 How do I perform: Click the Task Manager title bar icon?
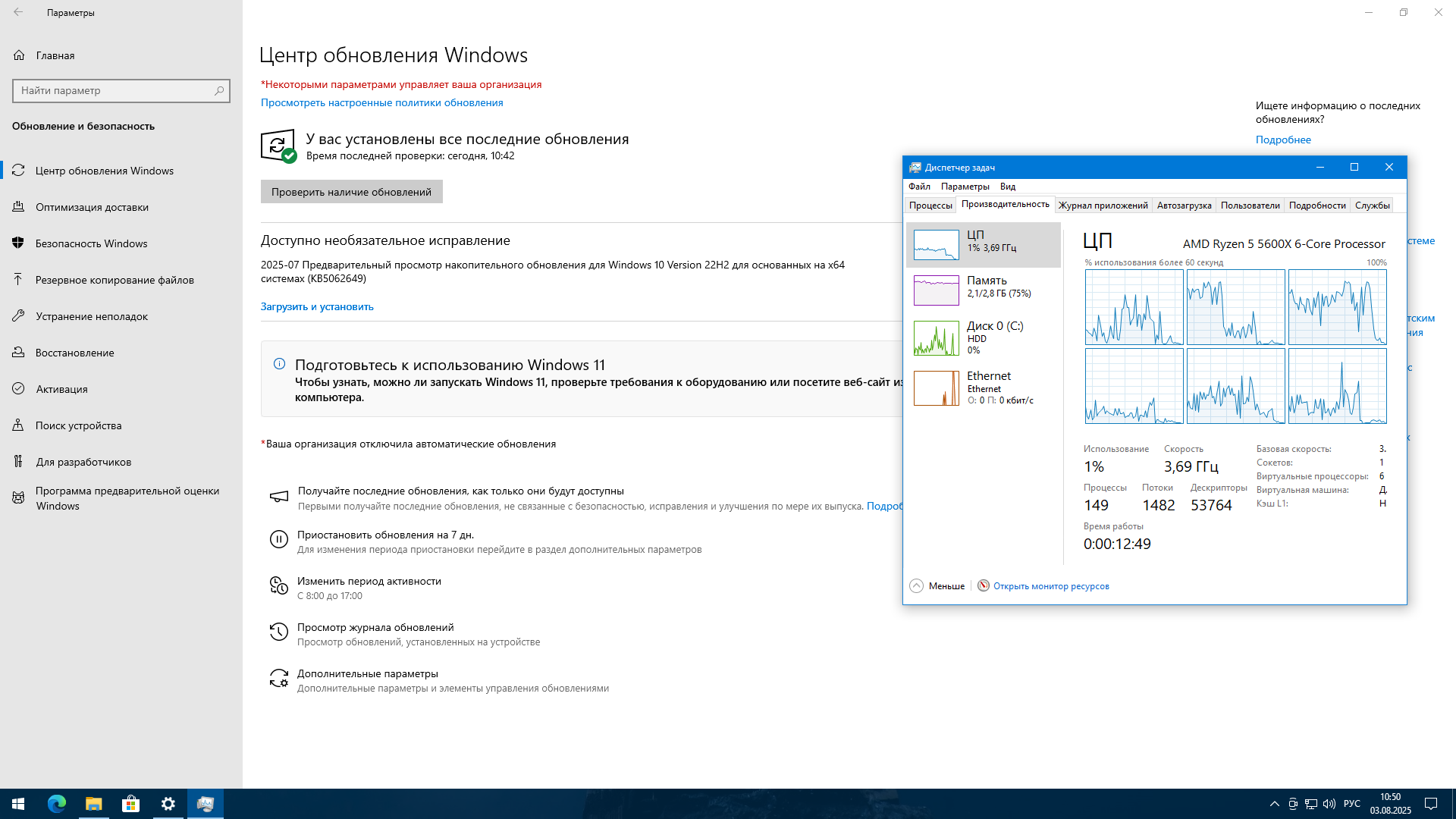[x=915, y=167]
